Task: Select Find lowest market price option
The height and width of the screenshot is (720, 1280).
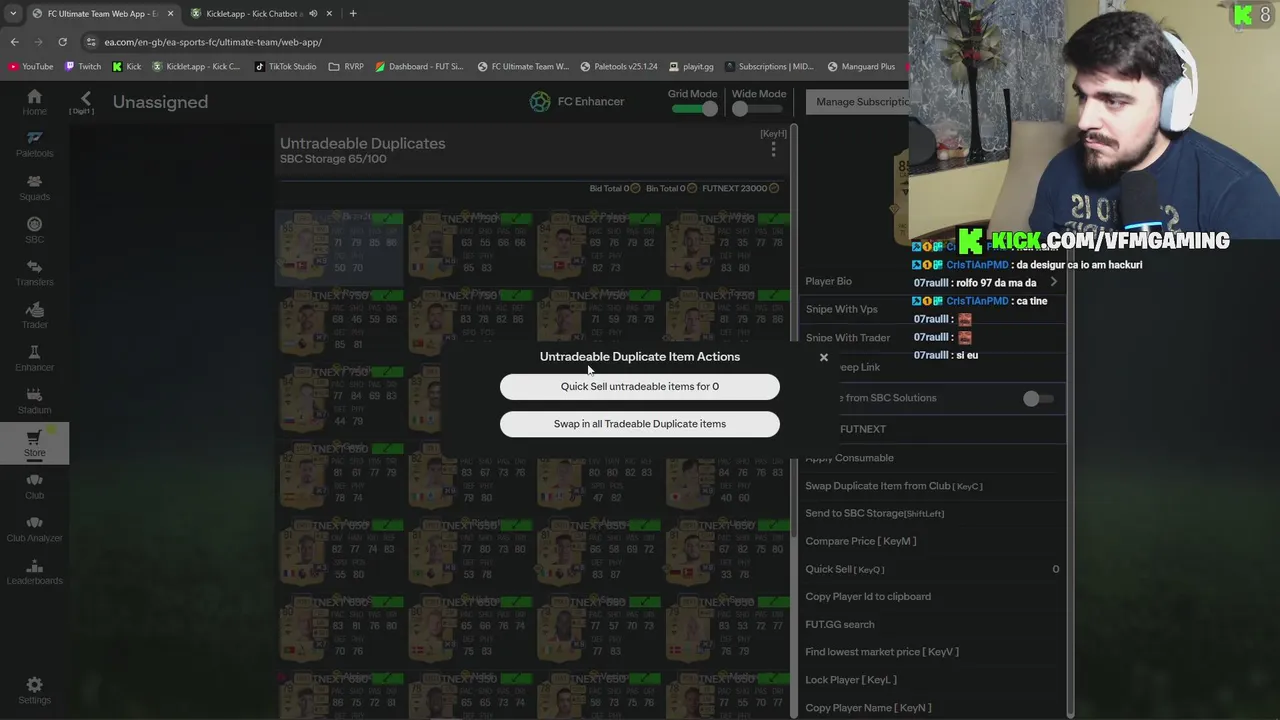Action: click(932, 652)
